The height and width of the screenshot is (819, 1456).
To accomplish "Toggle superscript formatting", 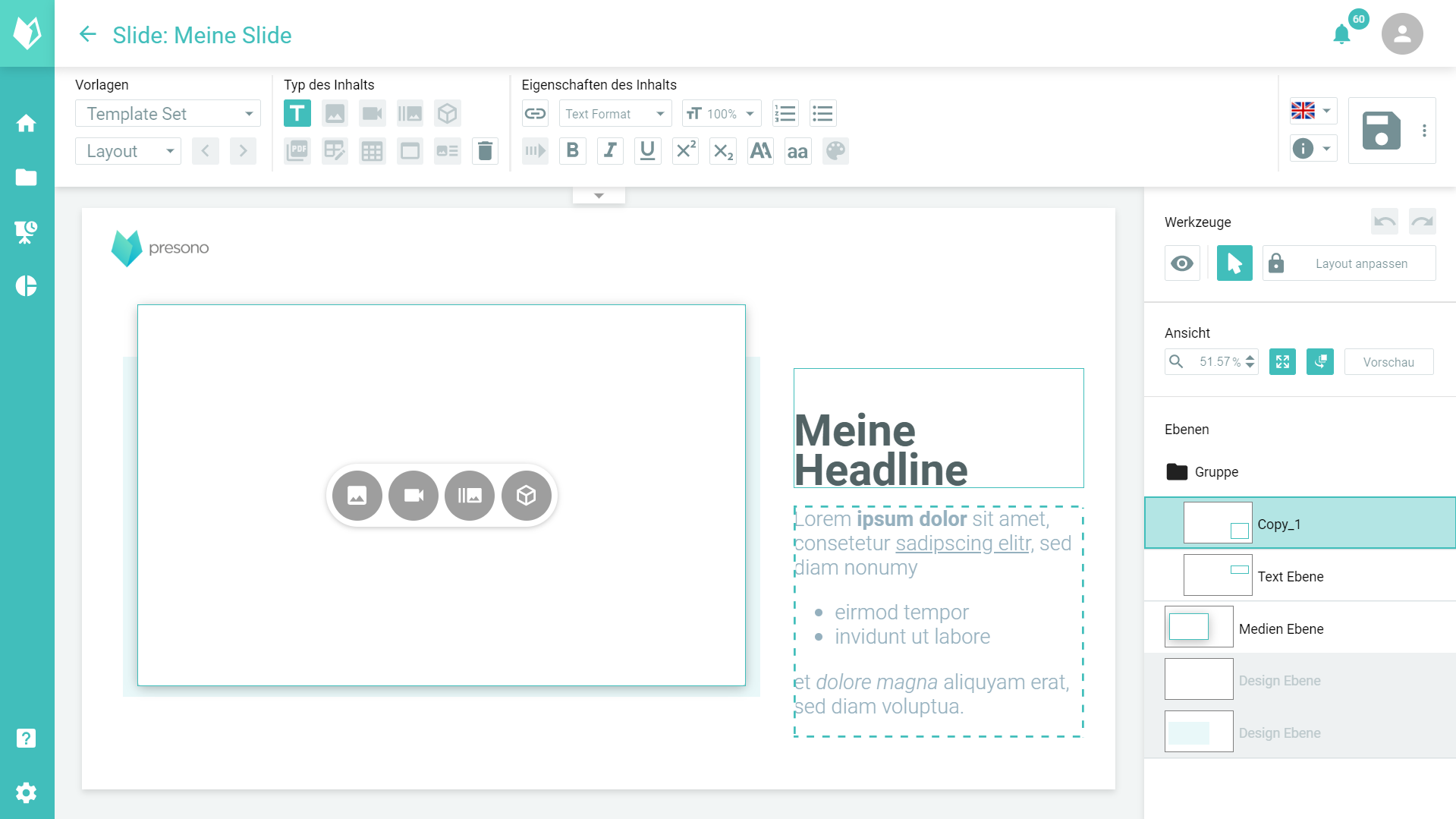I will pyautogui.click(x=685, y=151).
